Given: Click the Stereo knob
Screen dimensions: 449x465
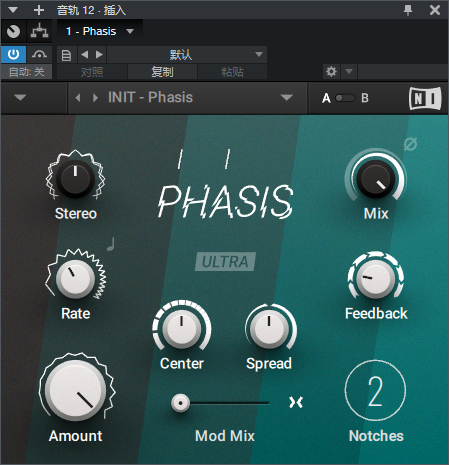Looking at the screenshot, I should click(75, 178).
